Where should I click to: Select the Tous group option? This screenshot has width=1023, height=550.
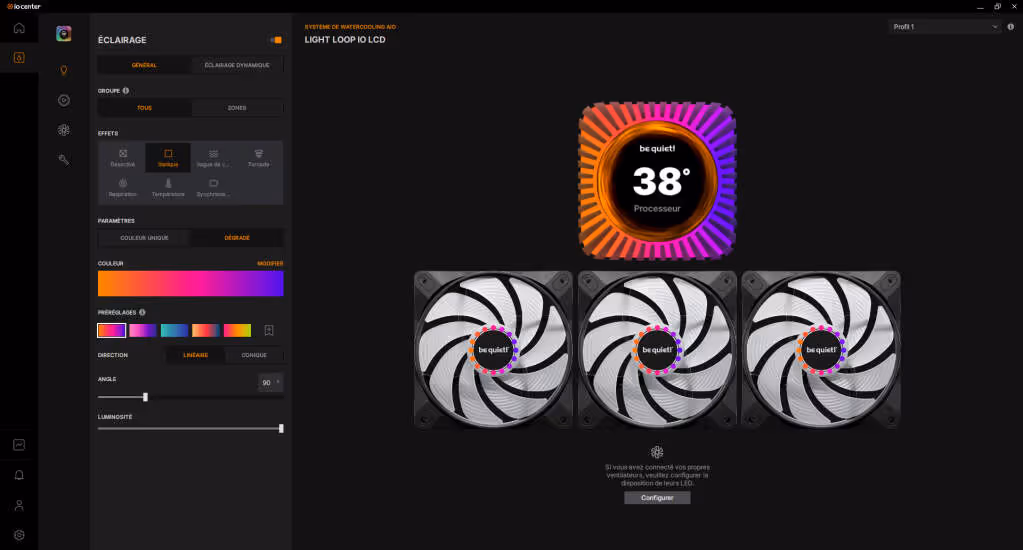pyautogui.click(x=144, y=108)
